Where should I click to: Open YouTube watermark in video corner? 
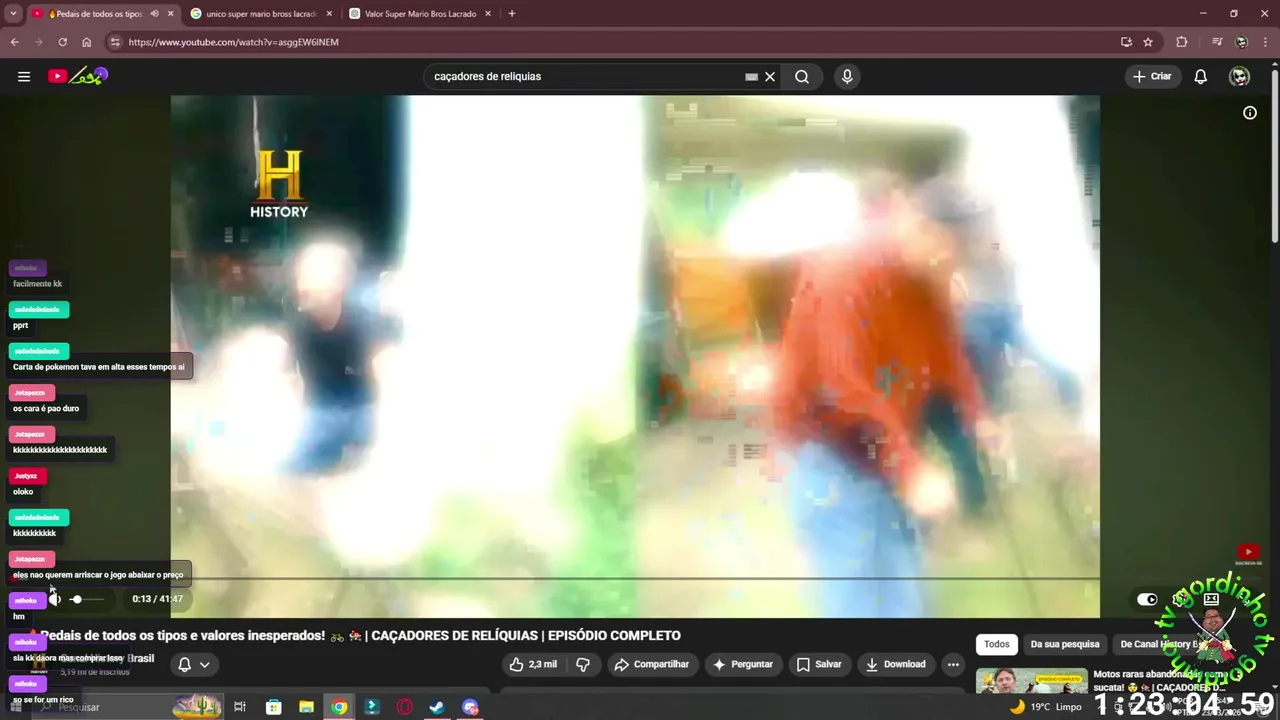1248,553
